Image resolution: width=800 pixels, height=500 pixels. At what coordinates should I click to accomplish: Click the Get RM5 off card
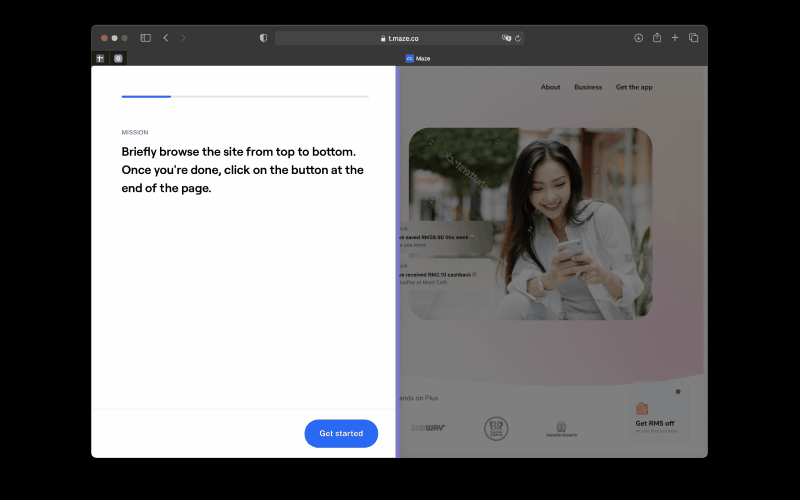(x=658, y=412)
